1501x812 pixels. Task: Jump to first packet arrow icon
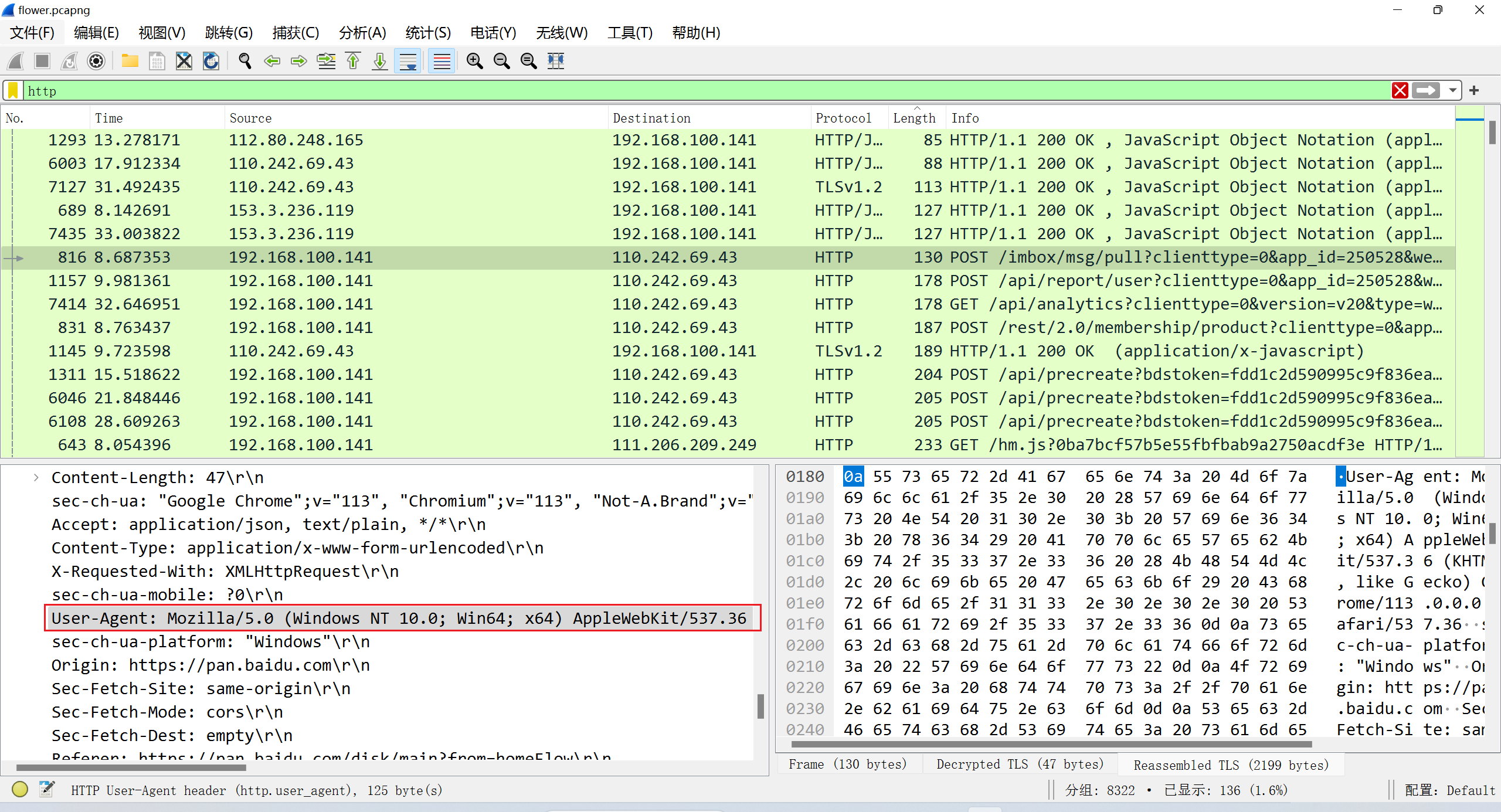(353, 61)
